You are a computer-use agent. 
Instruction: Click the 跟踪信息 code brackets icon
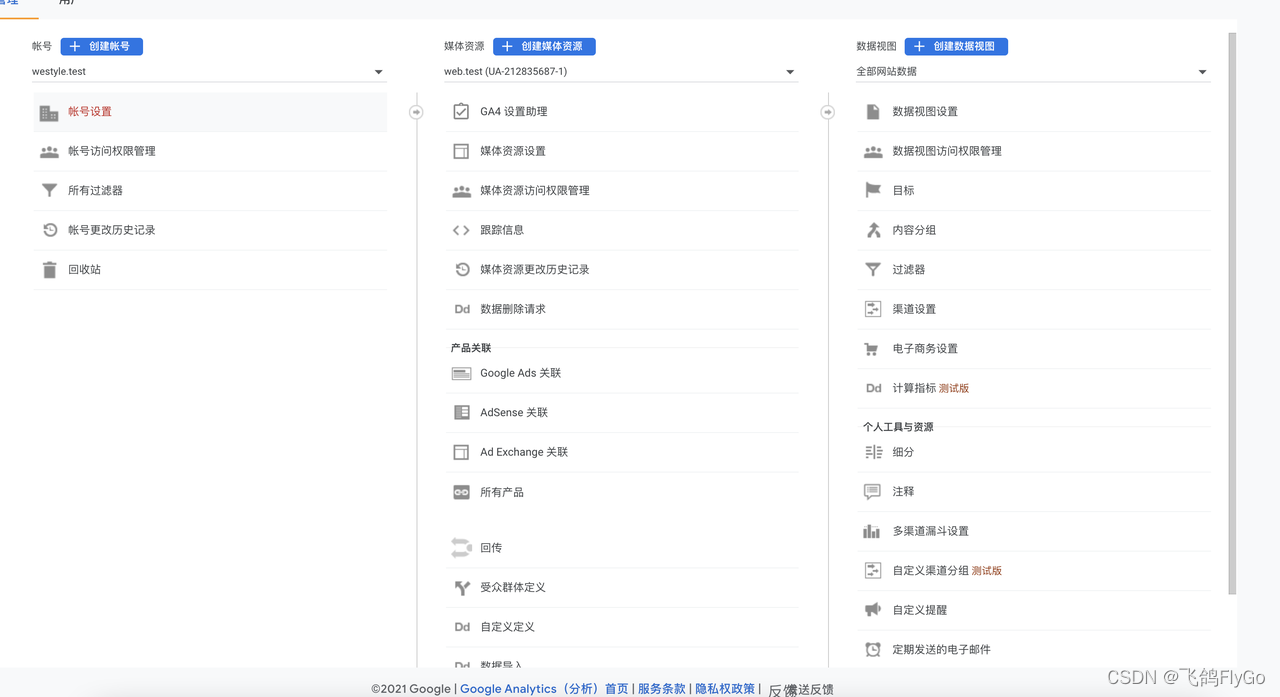click(x=461, y=230)
